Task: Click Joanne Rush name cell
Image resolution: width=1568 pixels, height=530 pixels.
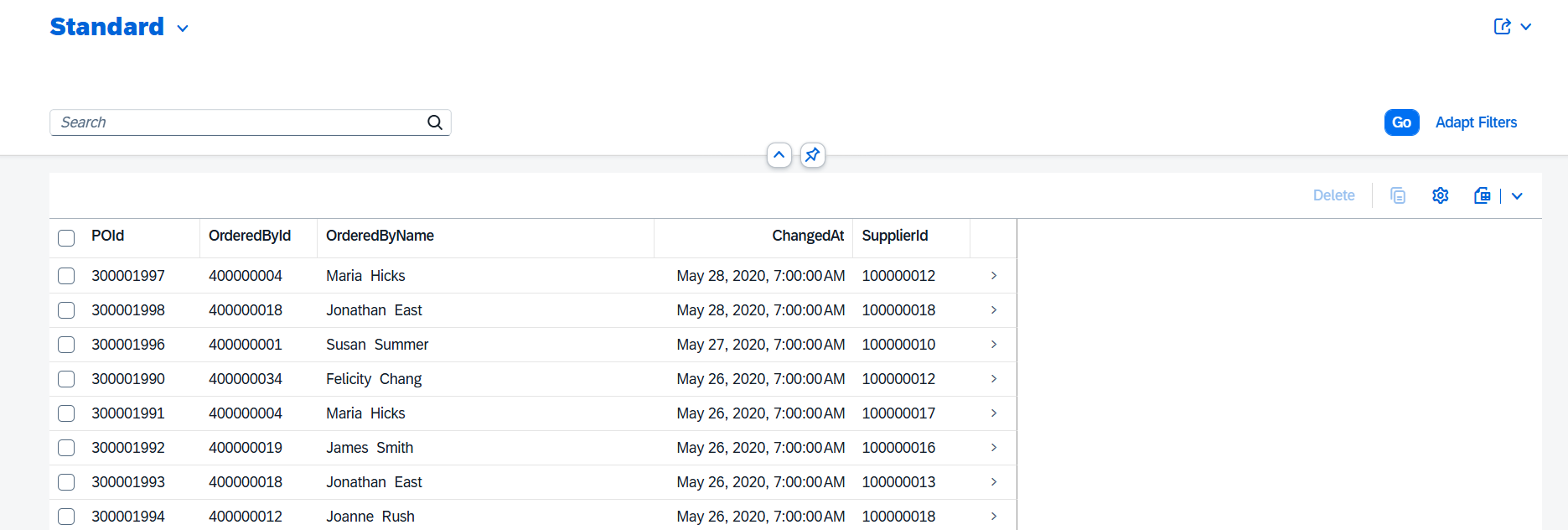Action: click(x=370, y=517)
